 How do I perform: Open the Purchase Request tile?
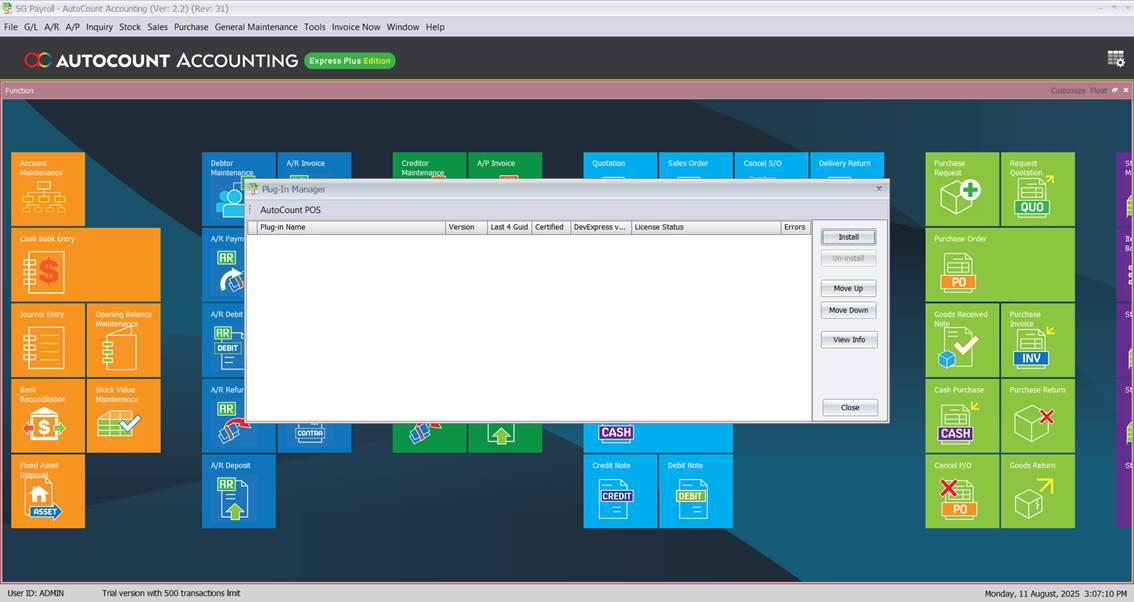point(962,189)
